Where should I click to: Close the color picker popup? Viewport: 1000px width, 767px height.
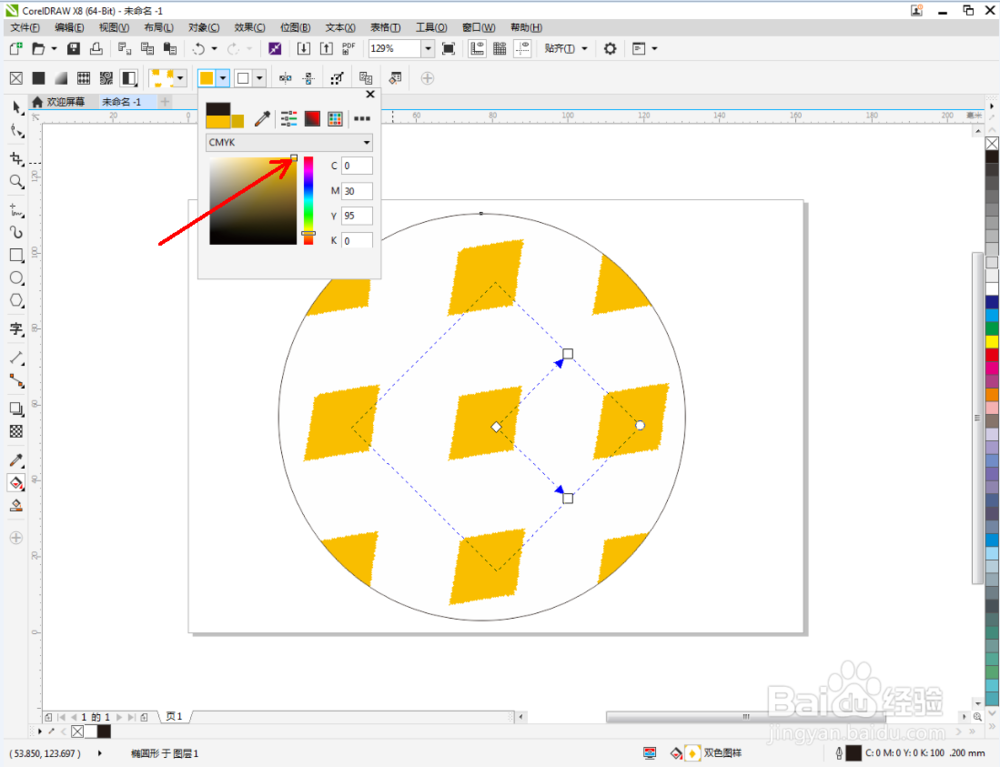370,94
